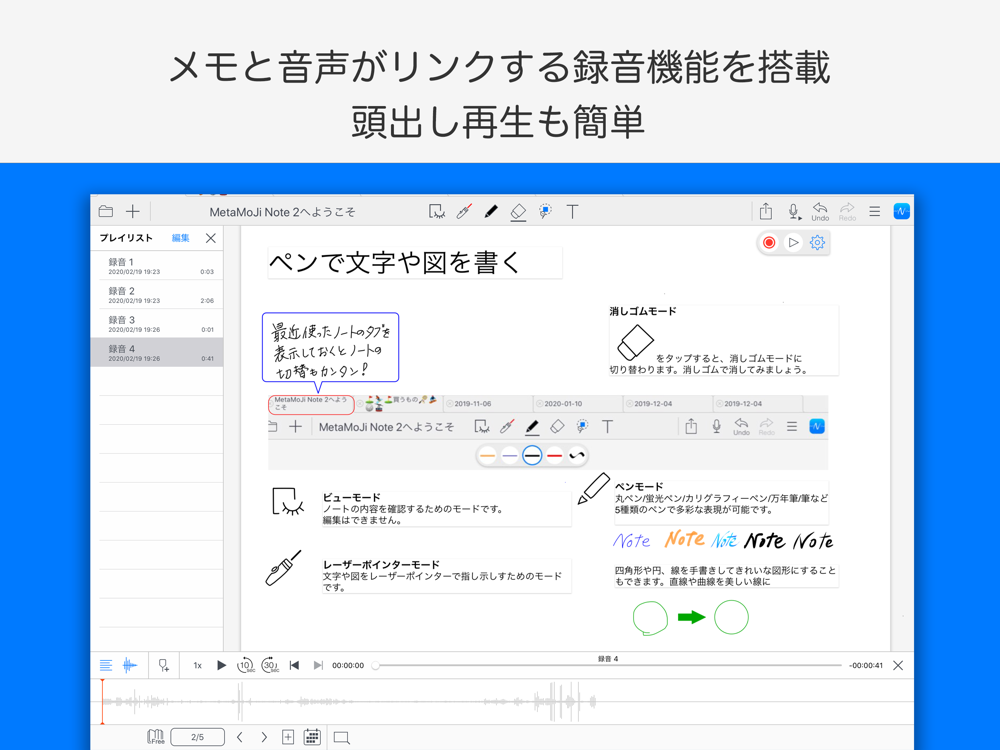1000x750 pixels.
Task: Click the green arrow drawing in the note
Action: [691, 617]
